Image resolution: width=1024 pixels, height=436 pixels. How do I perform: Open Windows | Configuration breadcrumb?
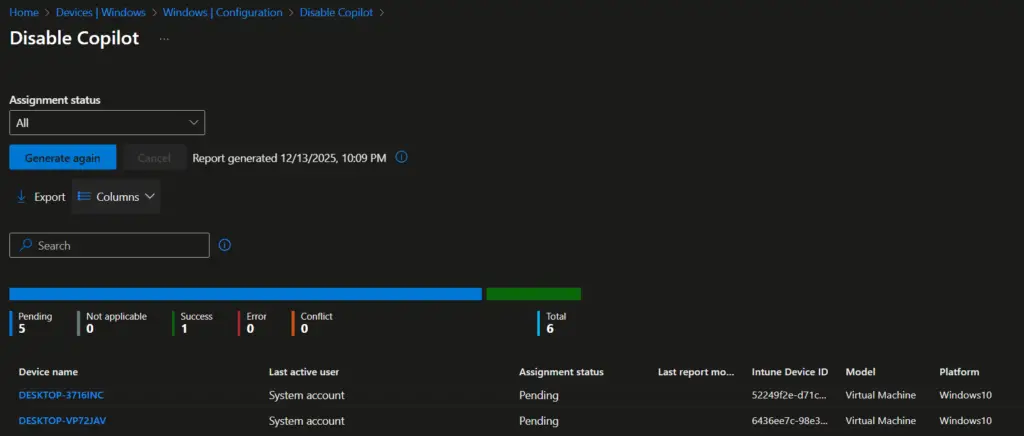tap(223, 12)
